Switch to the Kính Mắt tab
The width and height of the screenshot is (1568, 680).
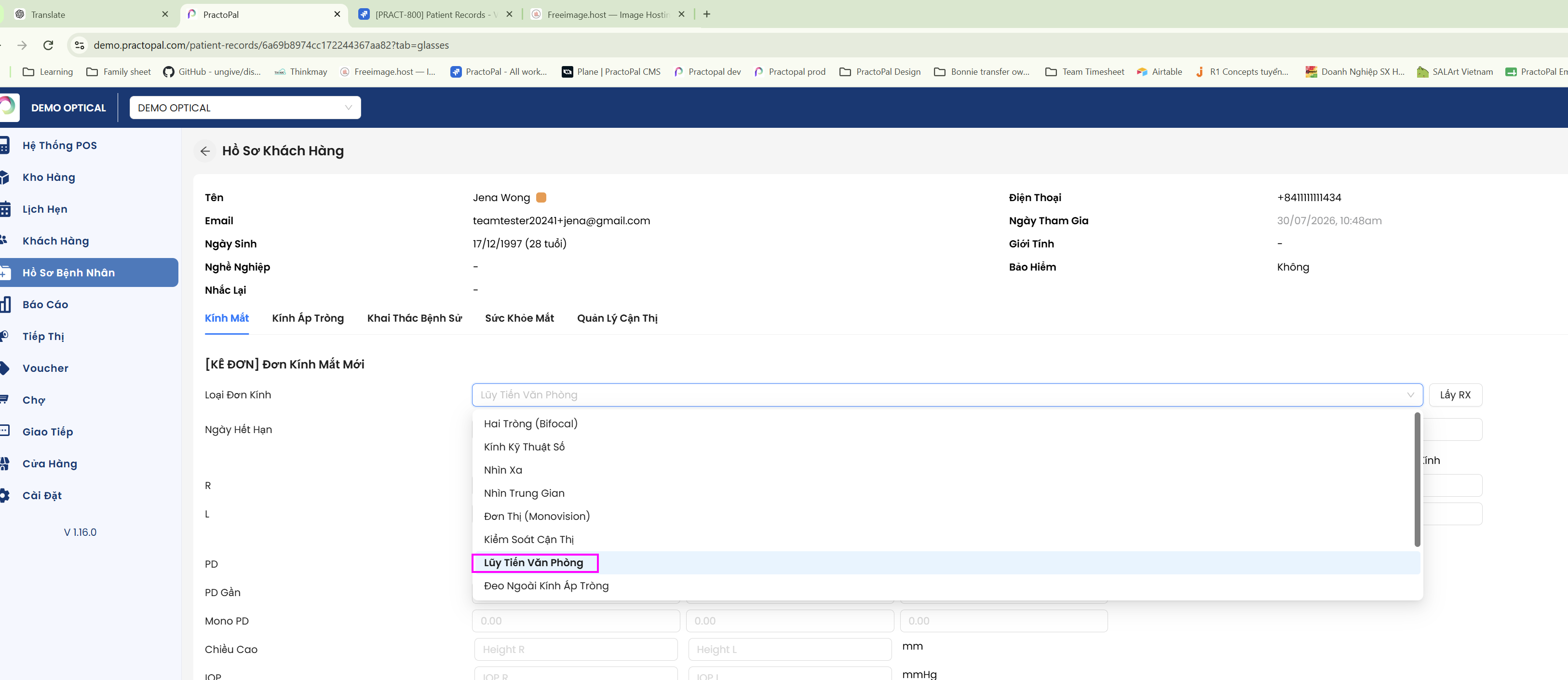click(x=227, y=318)
